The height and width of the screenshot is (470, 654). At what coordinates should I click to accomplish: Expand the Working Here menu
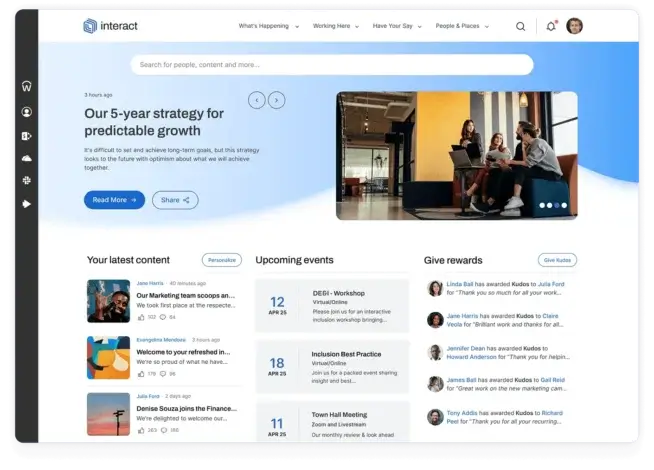click(x=336, y=26)
